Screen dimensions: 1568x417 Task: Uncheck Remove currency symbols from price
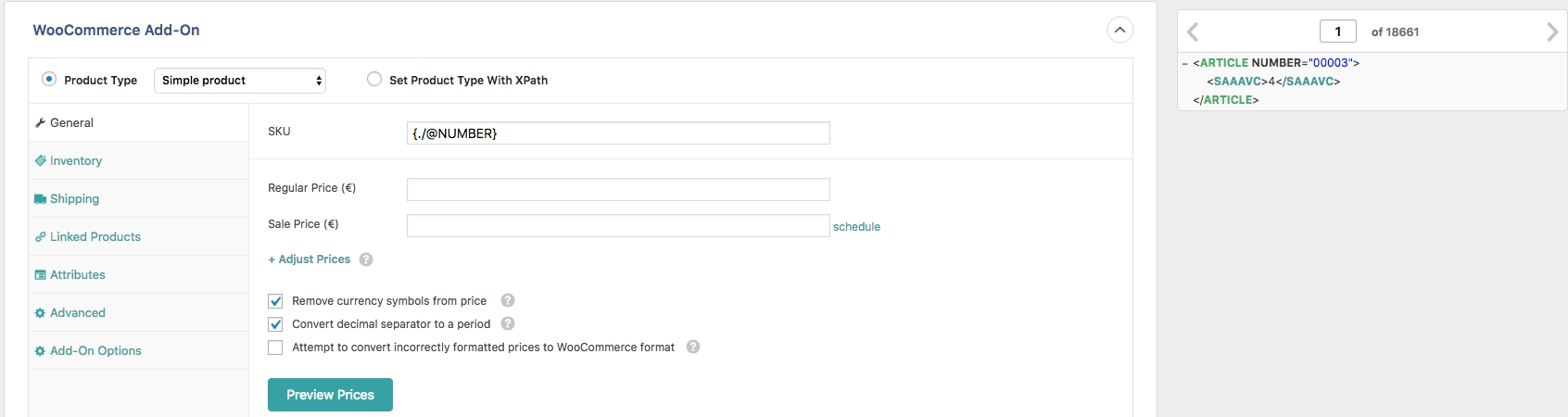[x=275, y=301]
